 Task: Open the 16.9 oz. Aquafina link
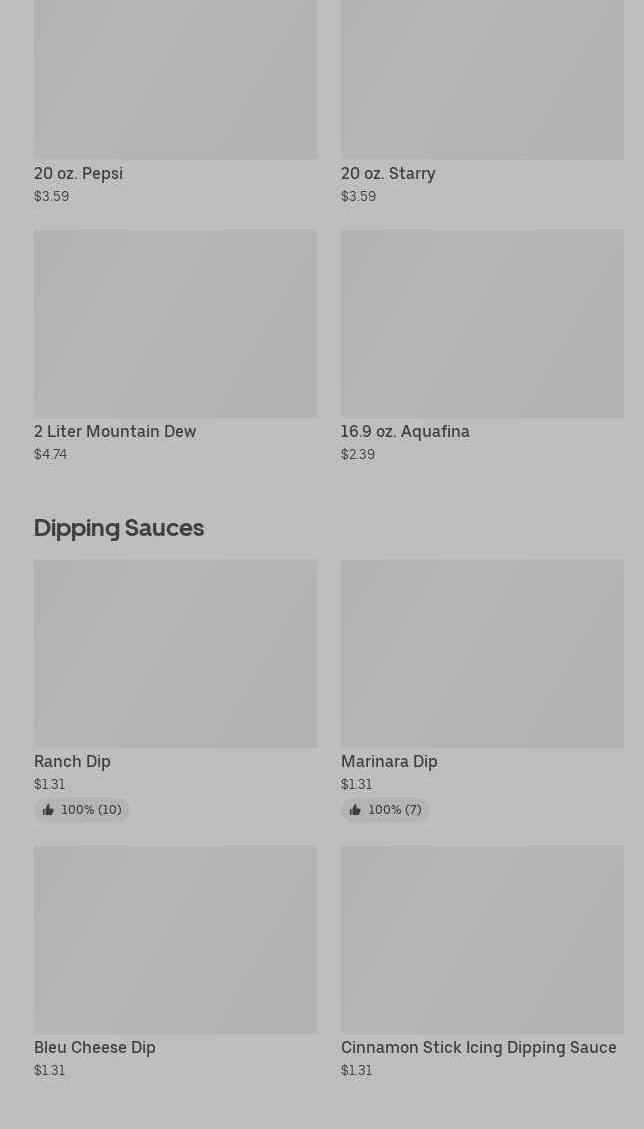tap(405, 431)
